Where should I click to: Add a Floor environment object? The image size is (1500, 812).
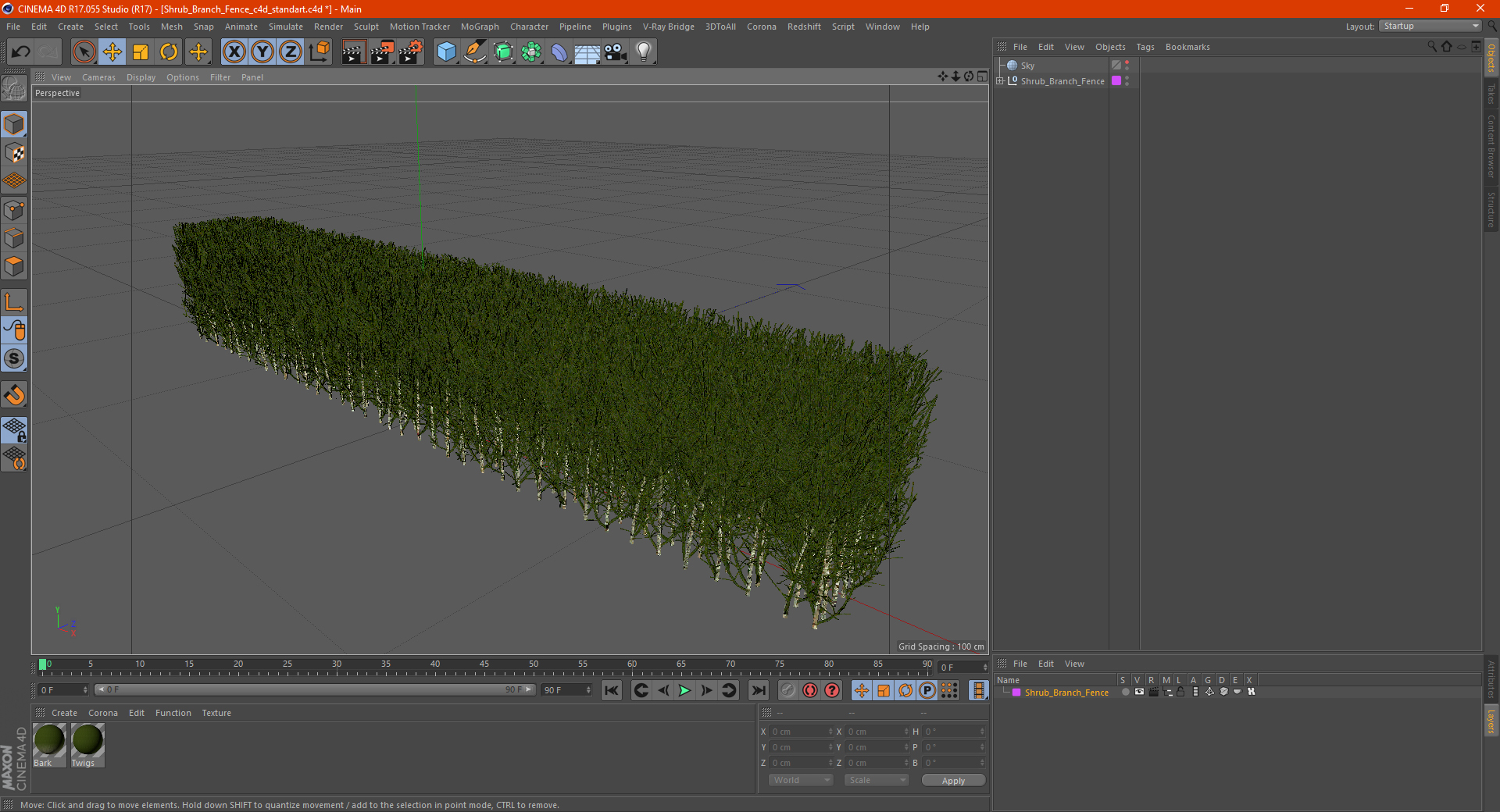click(x=587, y=52)
